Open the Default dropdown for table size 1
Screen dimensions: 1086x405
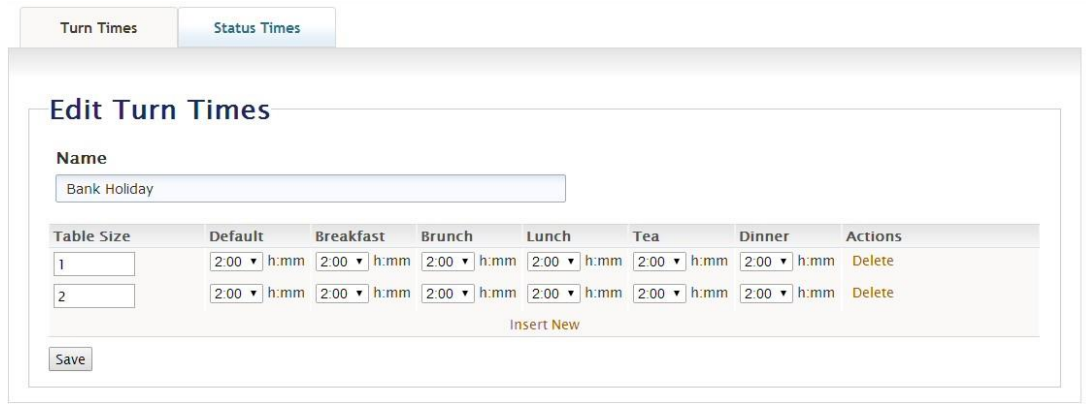(235, 262)
